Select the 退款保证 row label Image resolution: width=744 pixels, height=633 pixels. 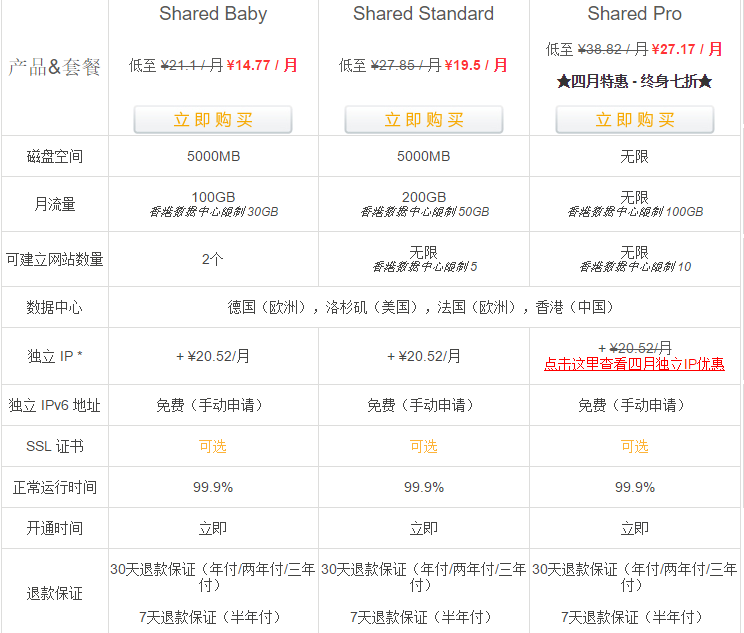coord(54,593)
